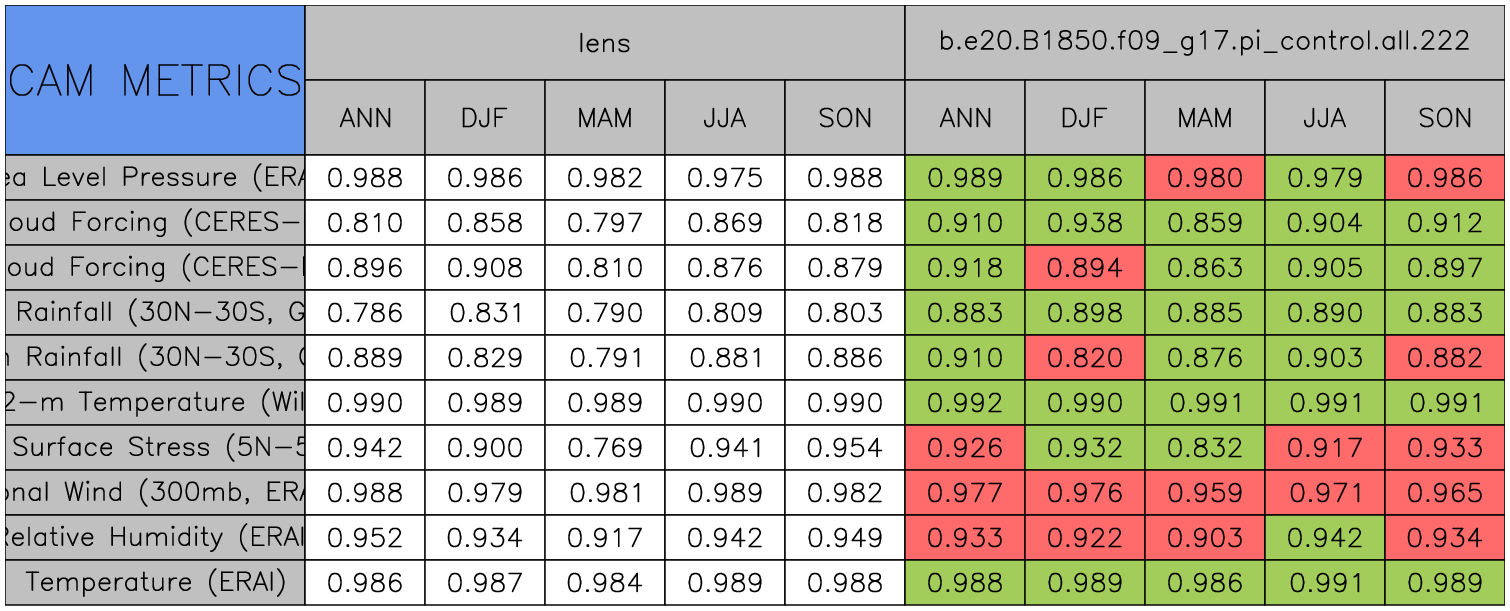Viewport: 1510px width, 611px height.
Task: Select the Surface Stress row label
Action: (155, 448)
